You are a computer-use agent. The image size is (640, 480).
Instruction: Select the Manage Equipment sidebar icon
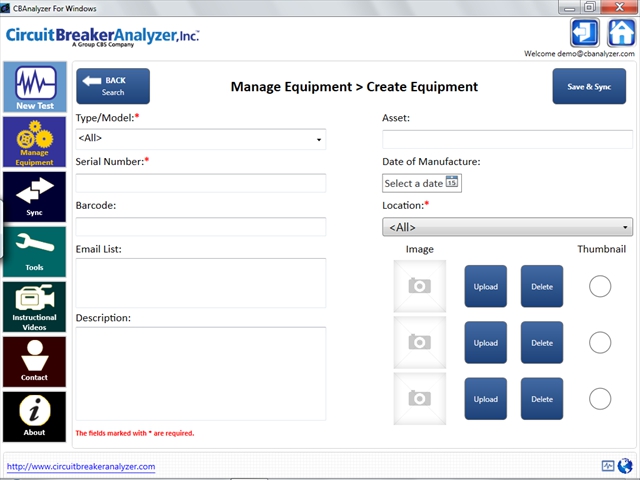(35, 142)
